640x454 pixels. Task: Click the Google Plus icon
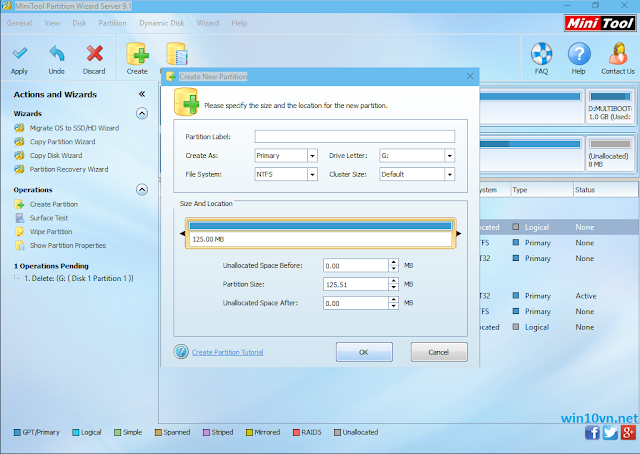tap(629, 432)
